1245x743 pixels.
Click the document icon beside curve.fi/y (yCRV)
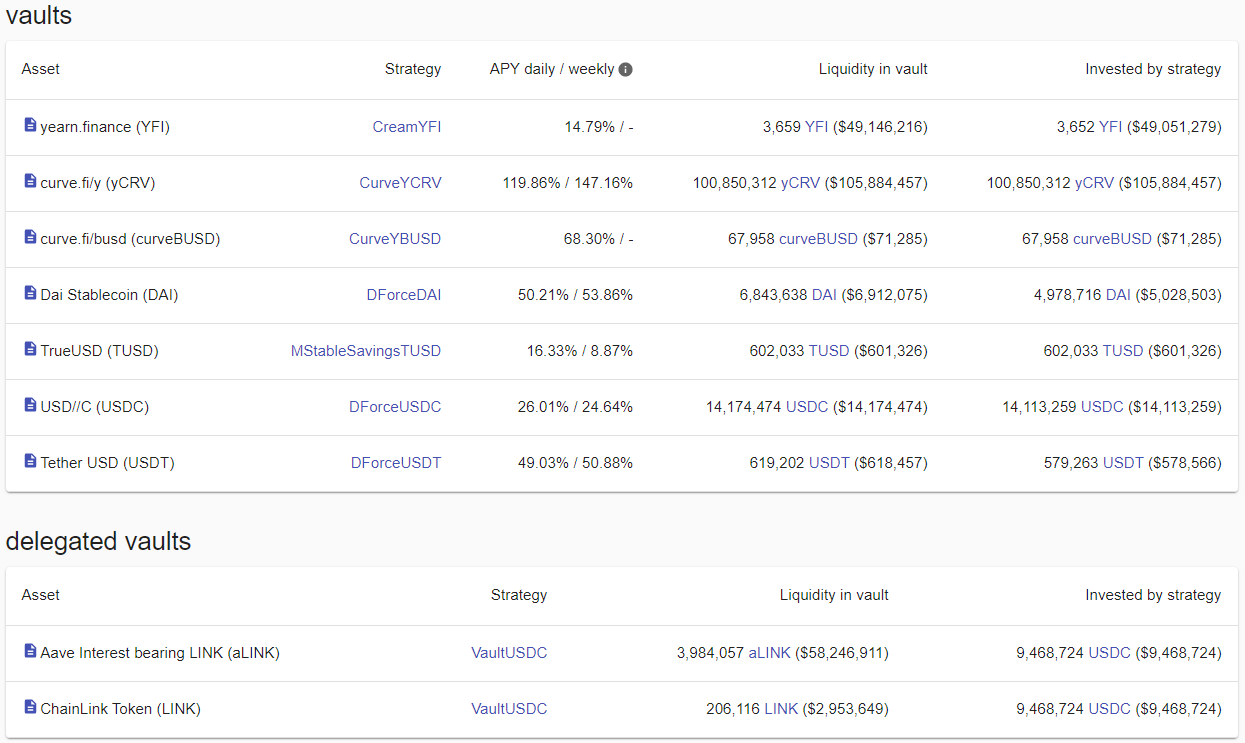click(30, 182)
